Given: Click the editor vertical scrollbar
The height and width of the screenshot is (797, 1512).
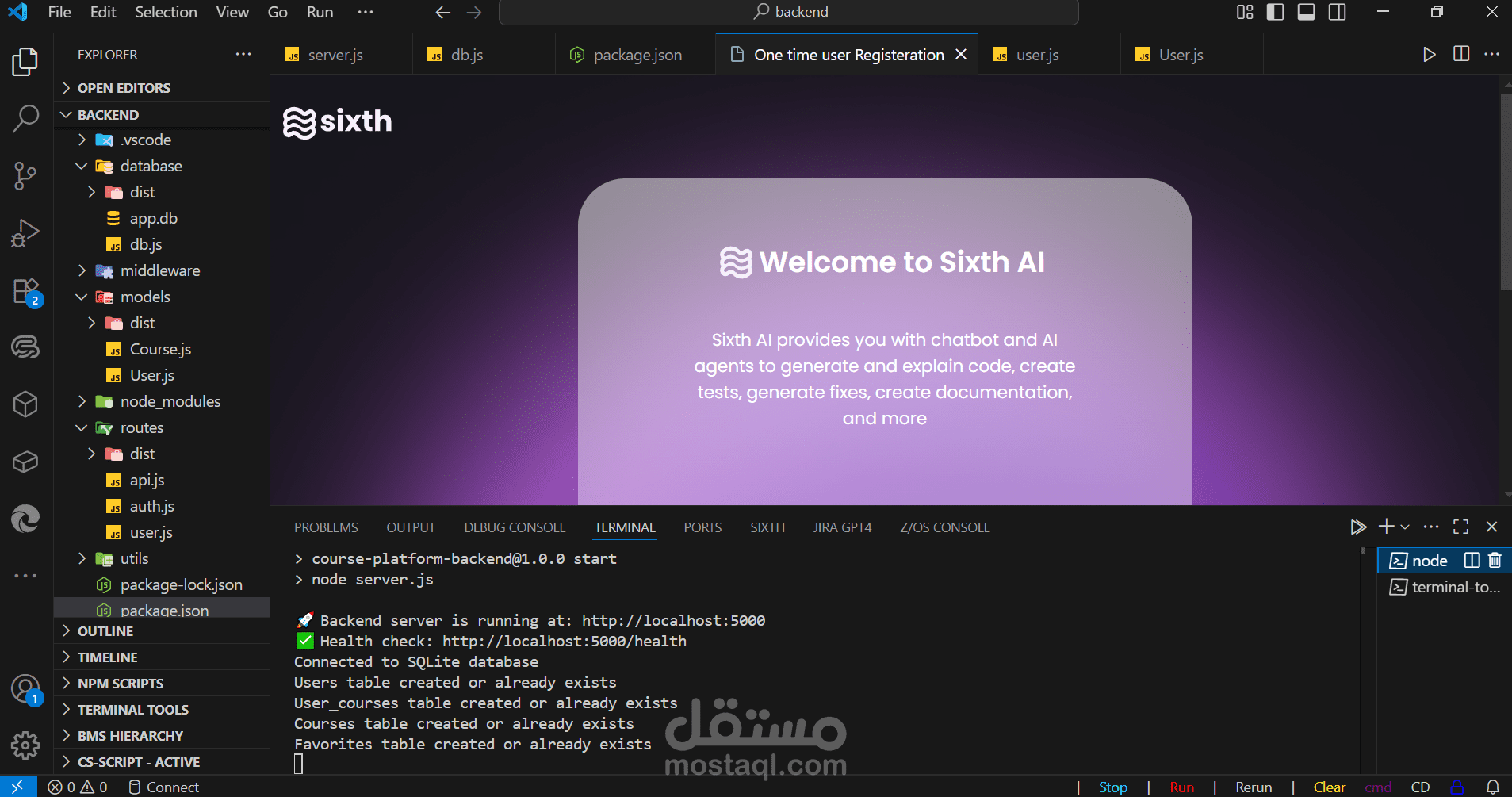Looking at the screenshot, I should [1505, 193].
